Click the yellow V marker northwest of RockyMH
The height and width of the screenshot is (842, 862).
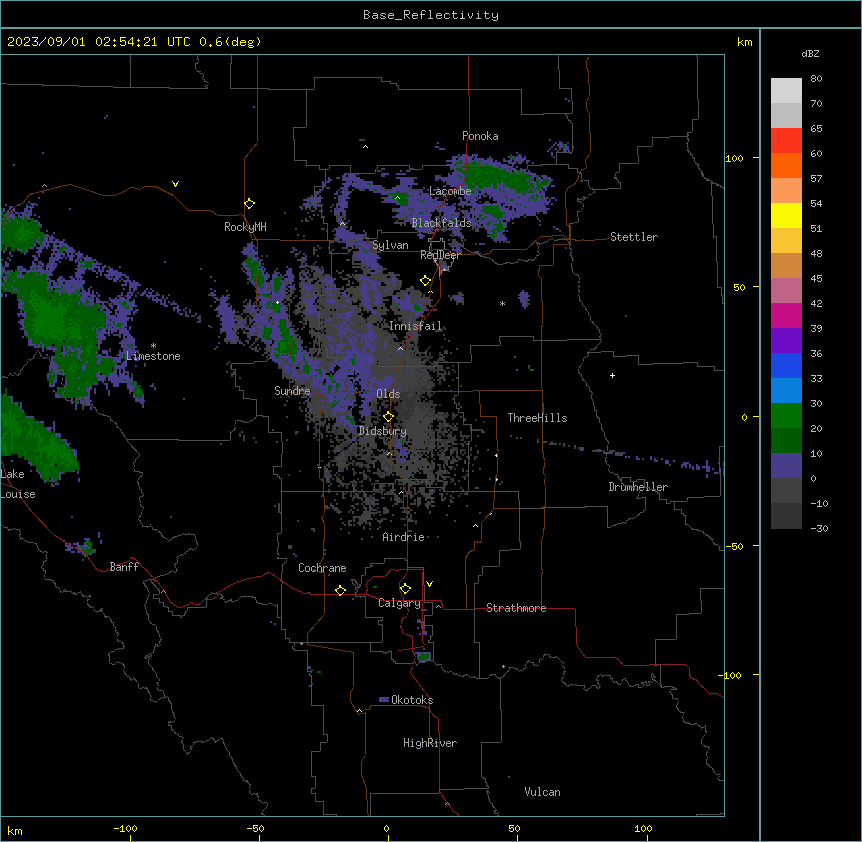(x=175, y=184)
